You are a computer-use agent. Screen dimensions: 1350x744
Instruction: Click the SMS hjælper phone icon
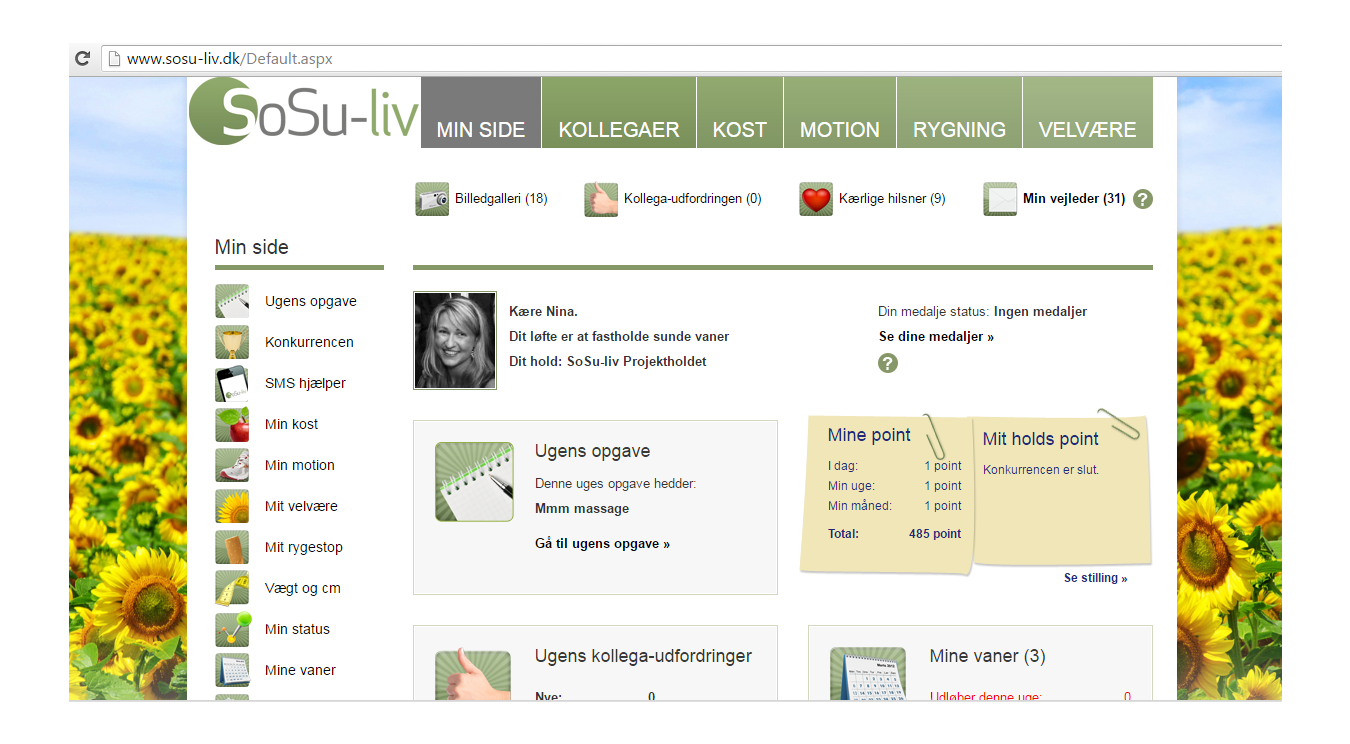232,383
